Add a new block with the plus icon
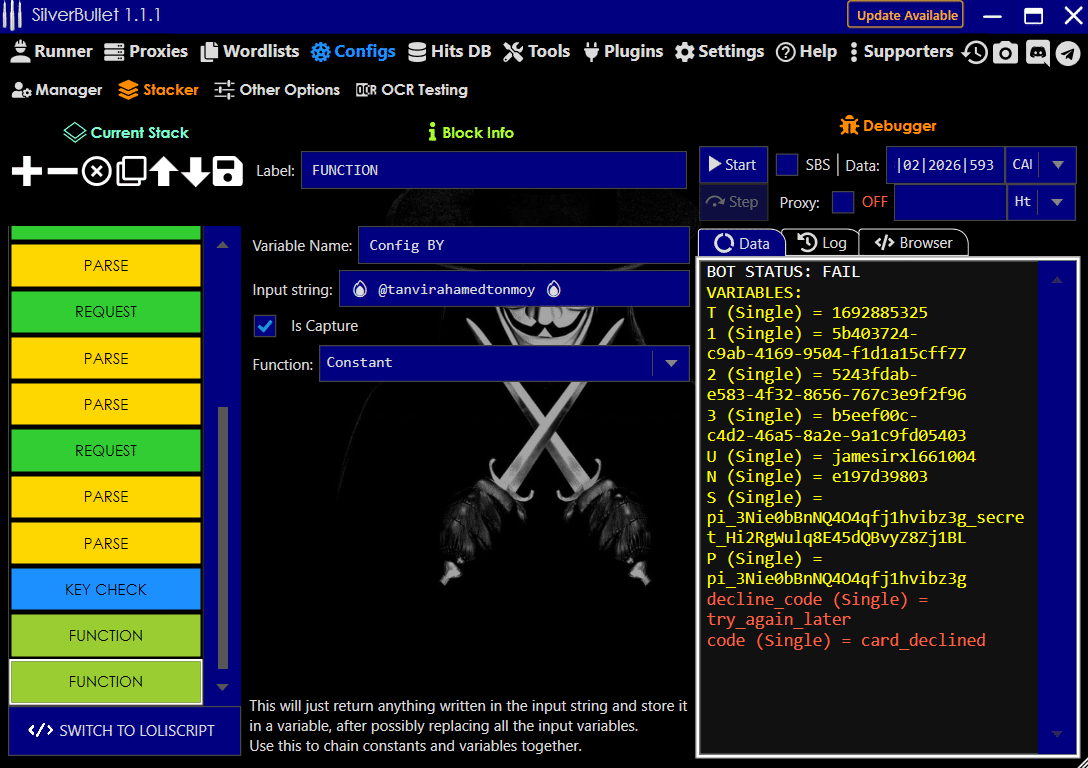This screenshot has height=768, width=1088. (x=27, y=171)
